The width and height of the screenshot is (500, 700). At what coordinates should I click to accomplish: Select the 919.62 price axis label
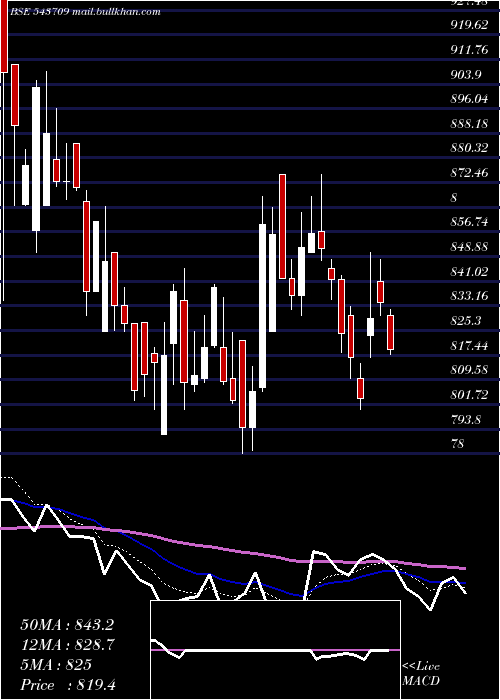[469, 25]
